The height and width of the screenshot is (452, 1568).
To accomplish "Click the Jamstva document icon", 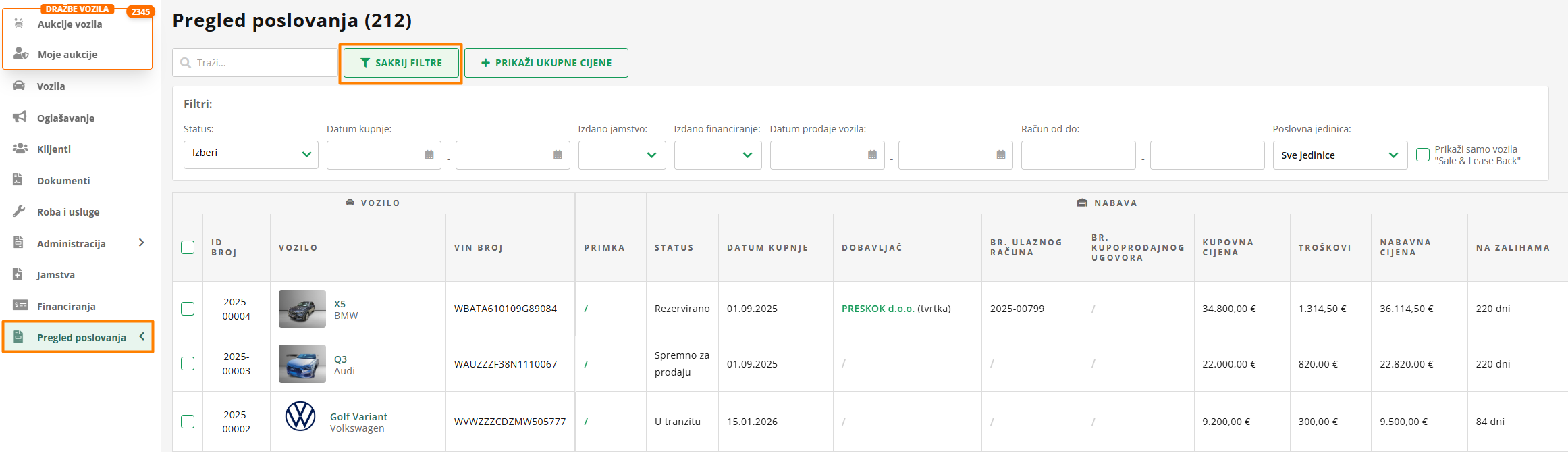I will tap(18, 274).
